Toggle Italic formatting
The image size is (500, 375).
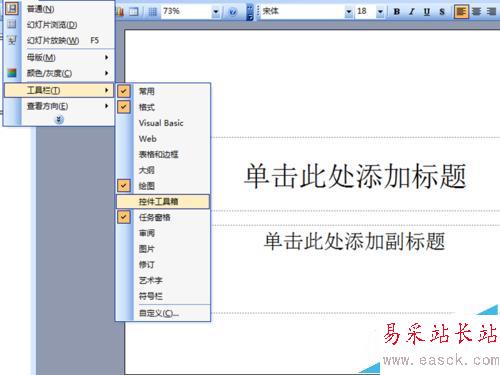pyautogui.click(x=412, y=12)
